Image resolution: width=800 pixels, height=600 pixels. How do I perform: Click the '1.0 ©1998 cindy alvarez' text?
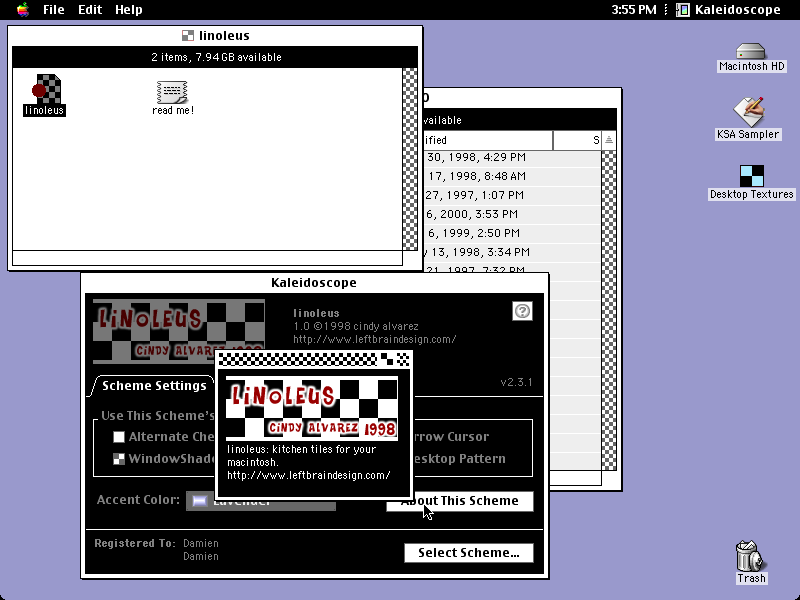point(356,326)
